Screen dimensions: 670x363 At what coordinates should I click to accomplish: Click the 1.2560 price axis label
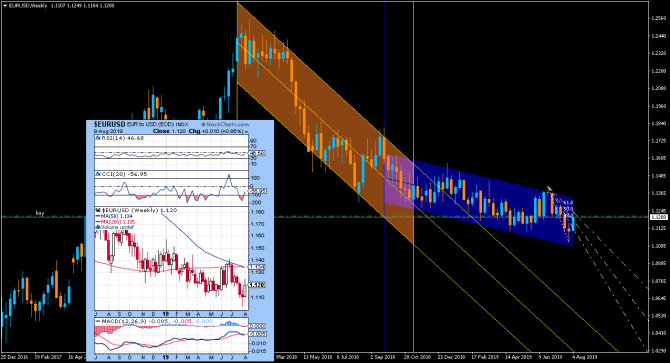pos(658,18)
